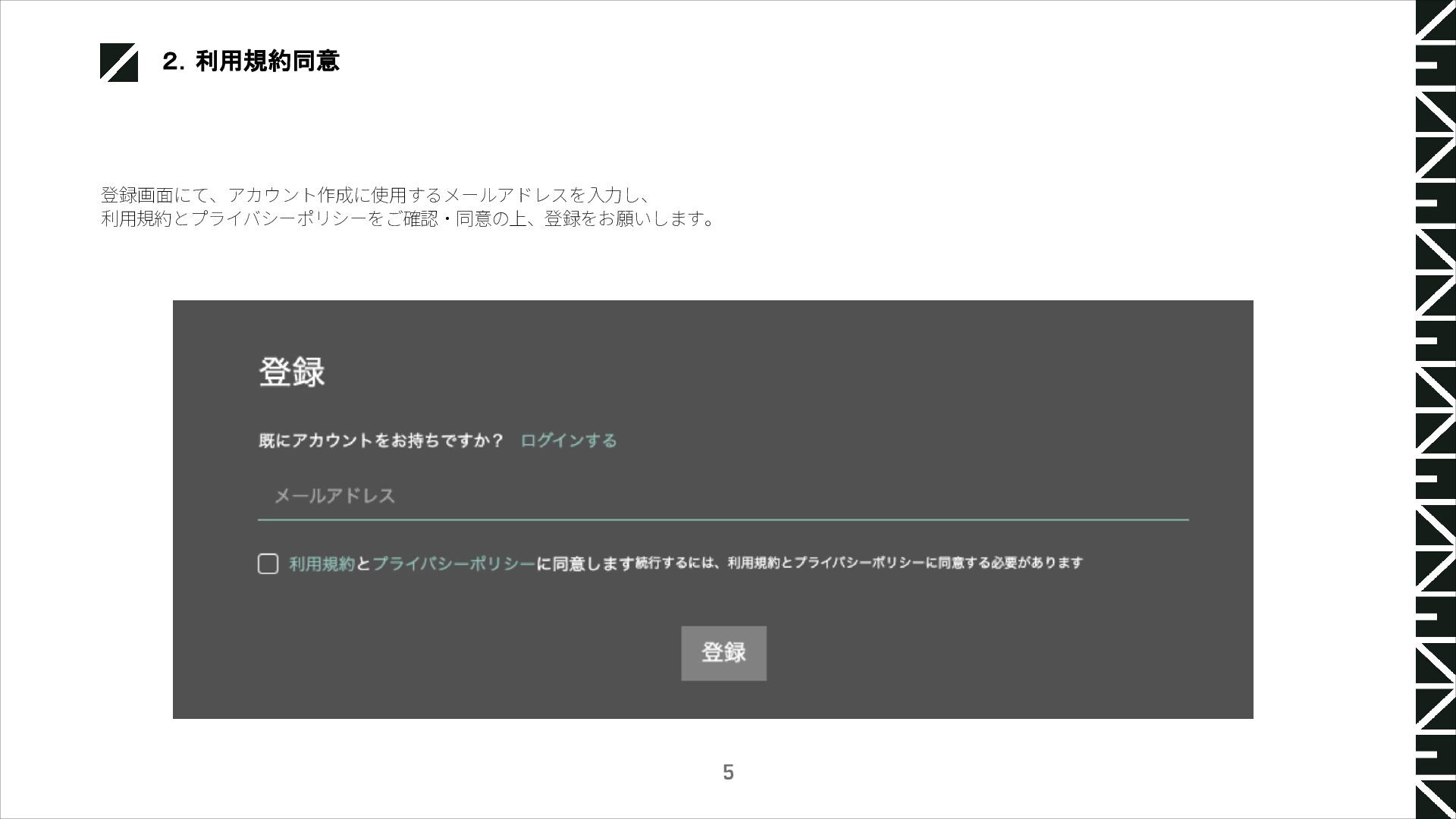Viewport: 1456px width, 819px height.
Task: Click the instruction line starting 利用規約とプライバシー
Action: [x=408, y=219]
